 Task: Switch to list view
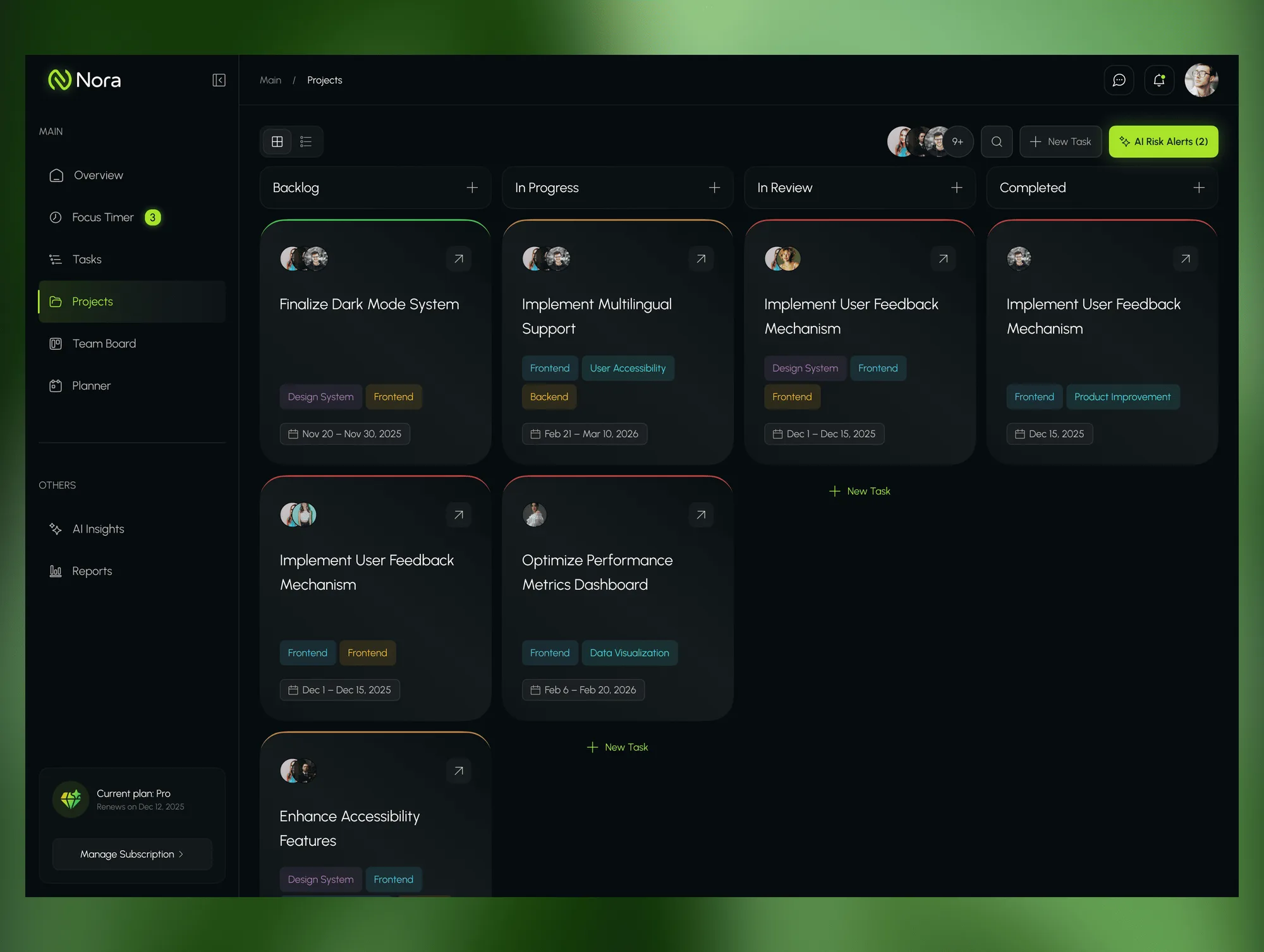pos(306,142)
